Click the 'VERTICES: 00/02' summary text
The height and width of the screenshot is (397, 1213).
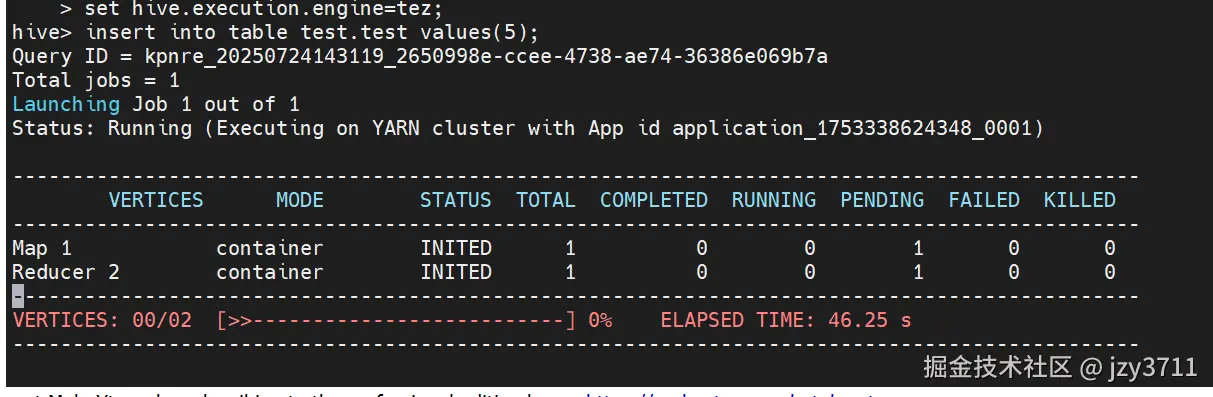pos(101,320)
